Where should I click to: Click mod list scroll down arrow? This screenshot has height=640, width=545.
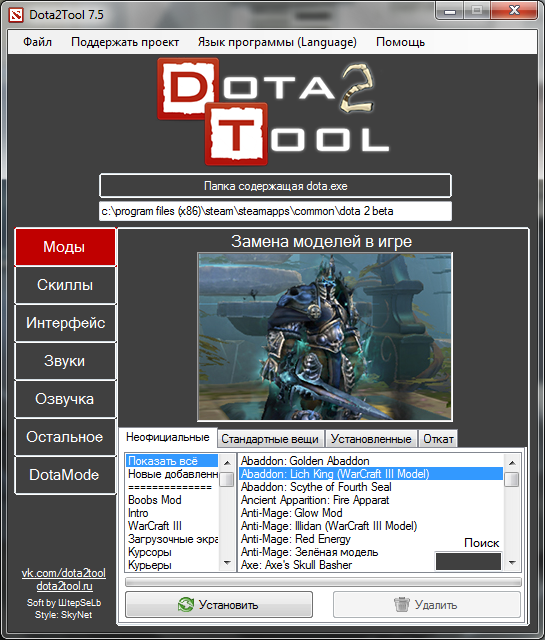(x=512, y=563)
